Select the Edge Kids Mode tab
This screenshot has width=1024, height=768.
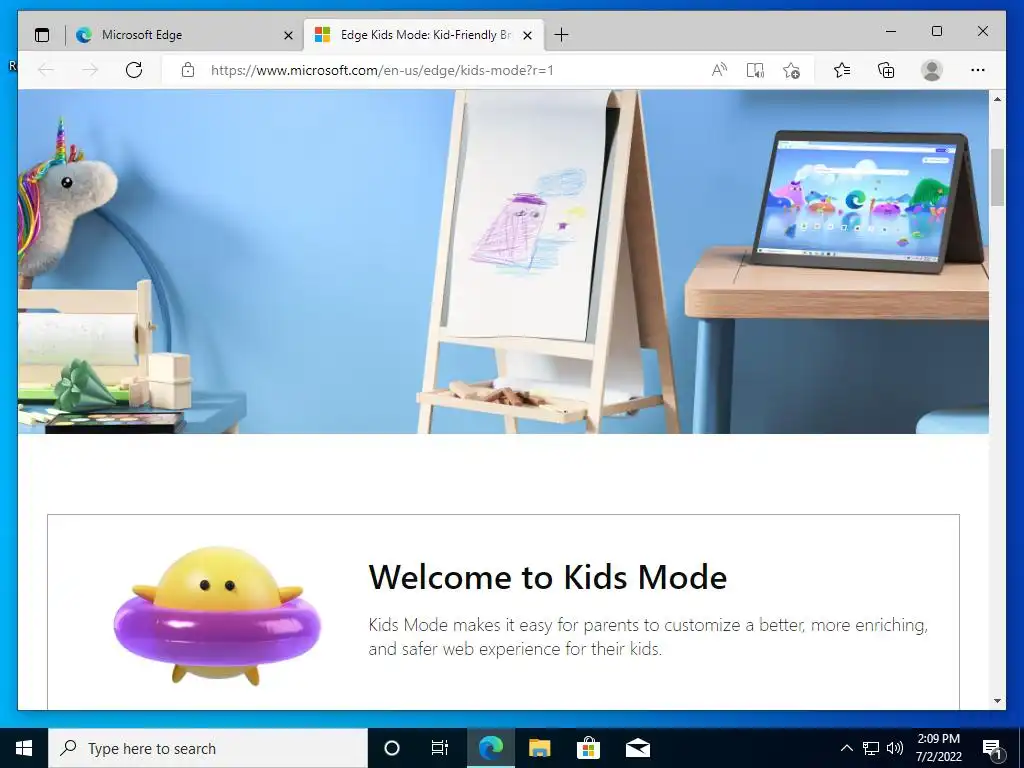tap(423, 35)
